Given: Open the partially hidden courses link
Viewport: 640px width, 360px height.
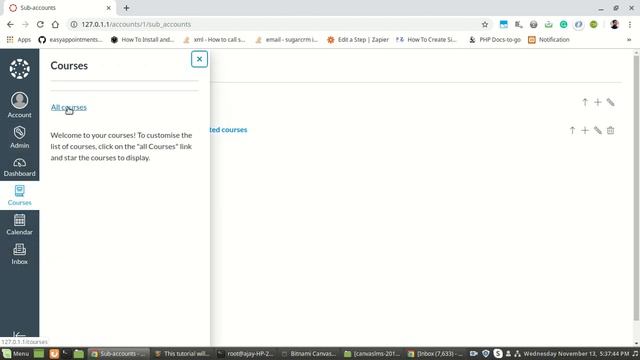Looking at the screenshot, I should click(229, 130).
